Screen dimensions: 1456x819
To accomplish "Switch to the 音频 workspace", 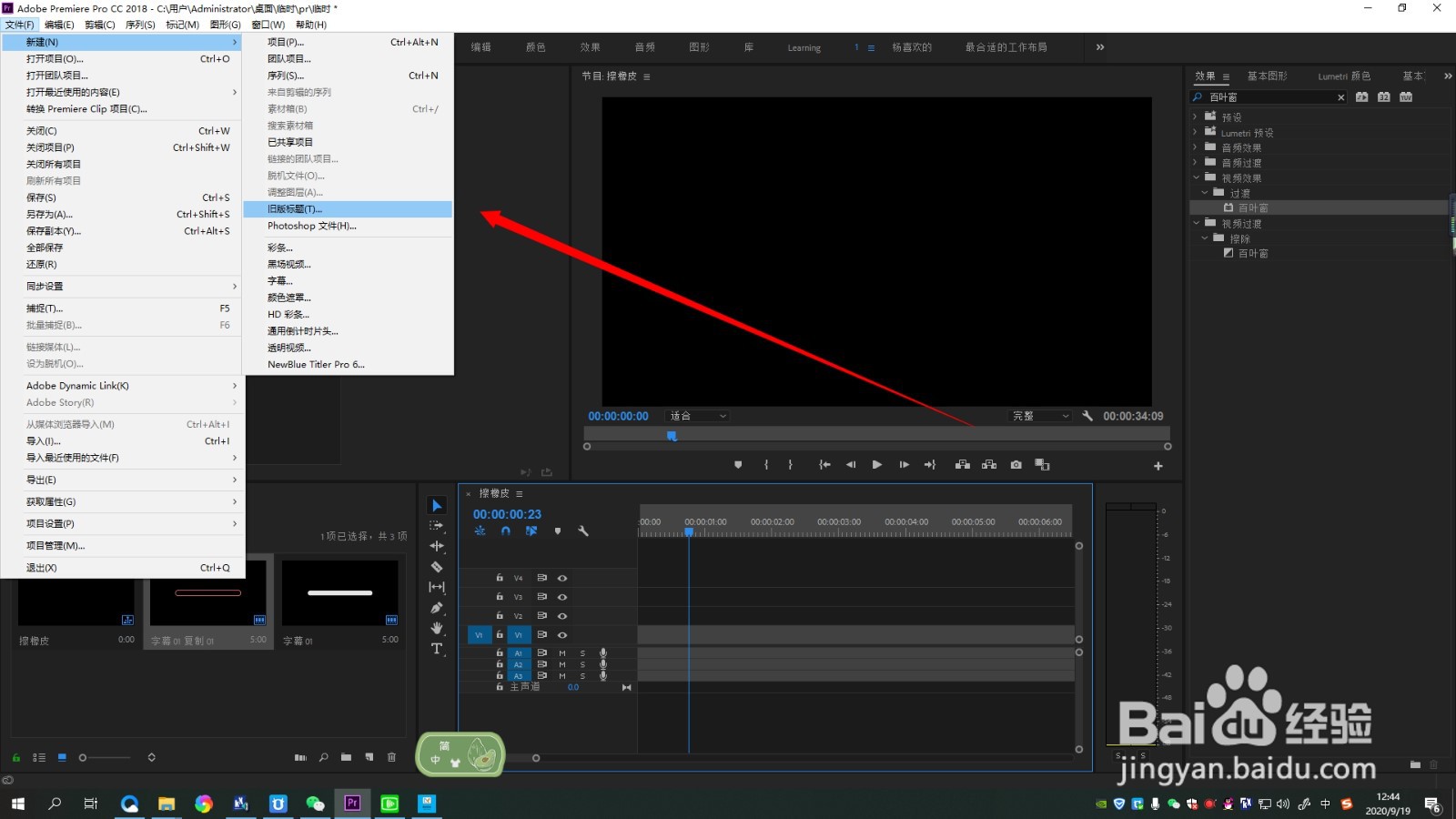I will (x=645, y=47).
